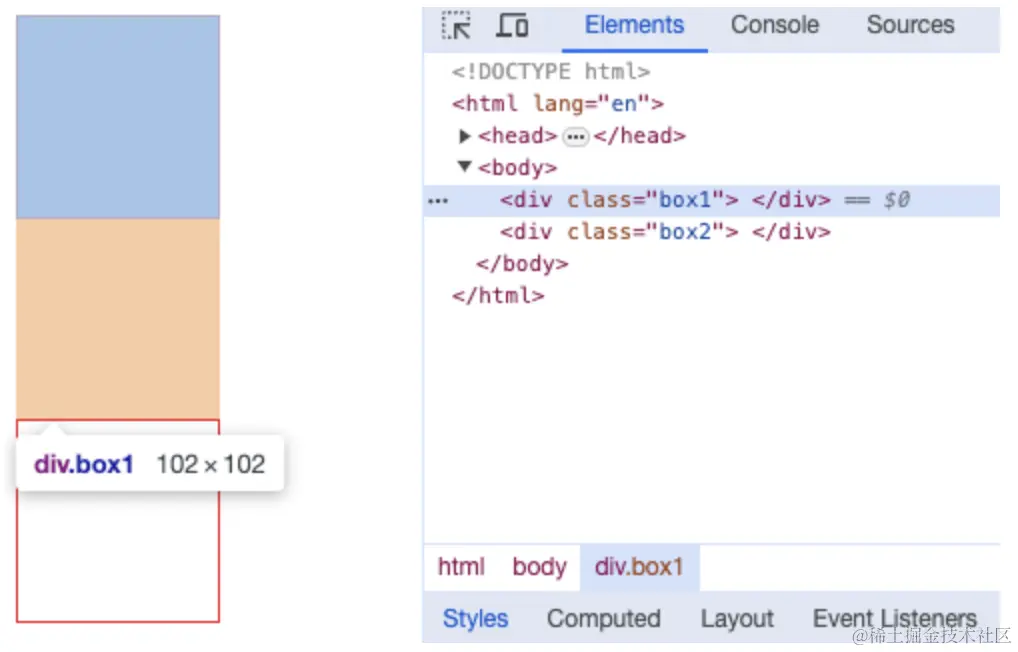Click the body breadcrumb item
This screenshot has width=1018, height=652.
click(539, 567)
